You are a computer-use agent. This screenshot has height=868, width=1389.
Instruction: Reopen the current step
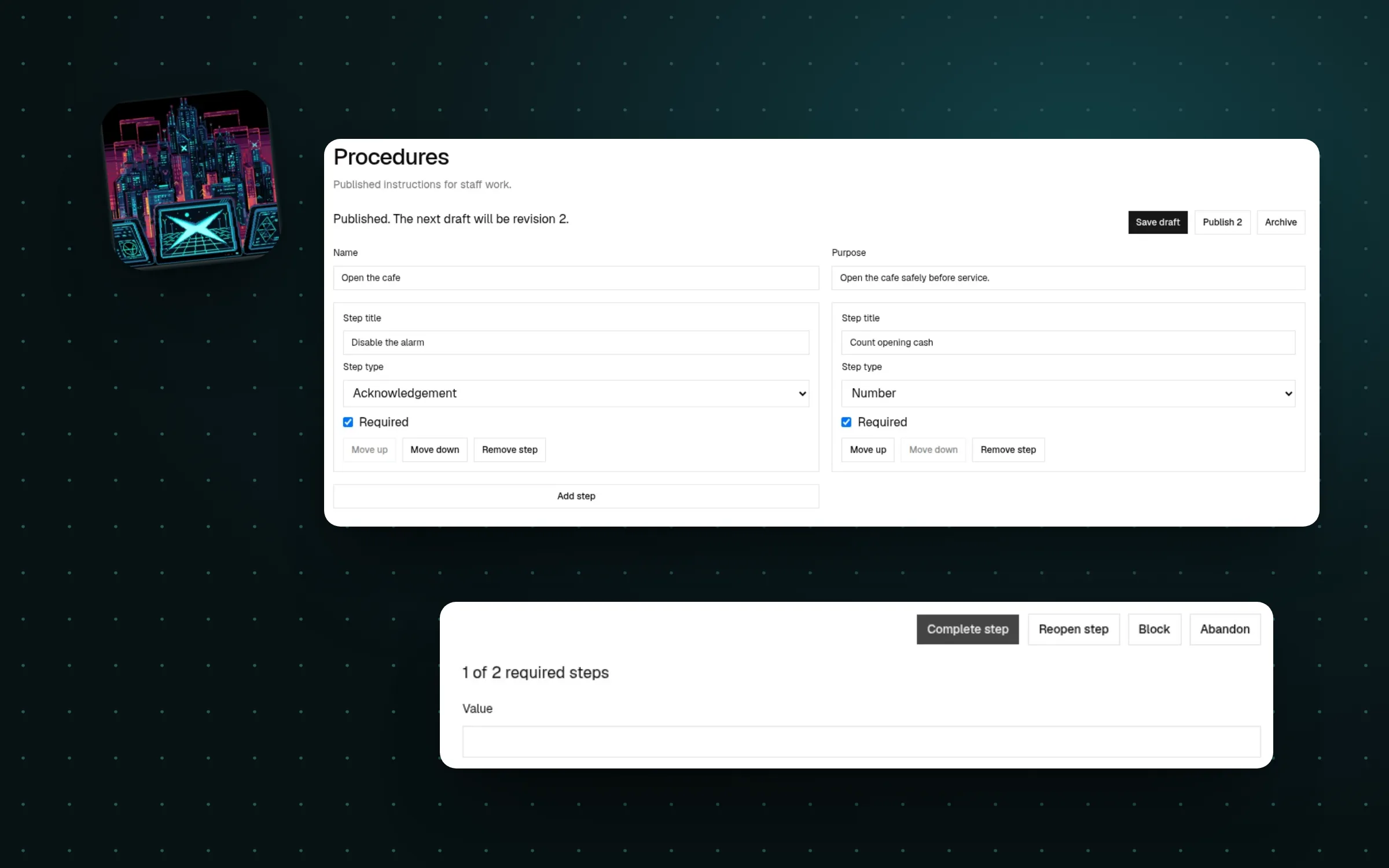tap(1074, 629)
